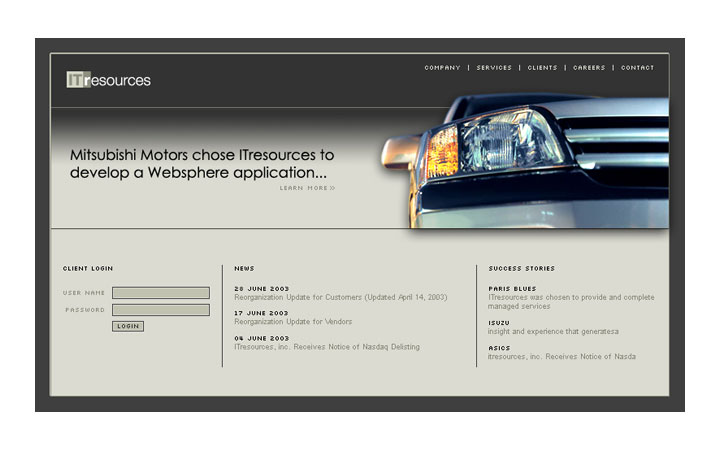Open the Company menu item
Image resolution: width=720 pixels, height=450 pixels.
click(x=442, y=68)
